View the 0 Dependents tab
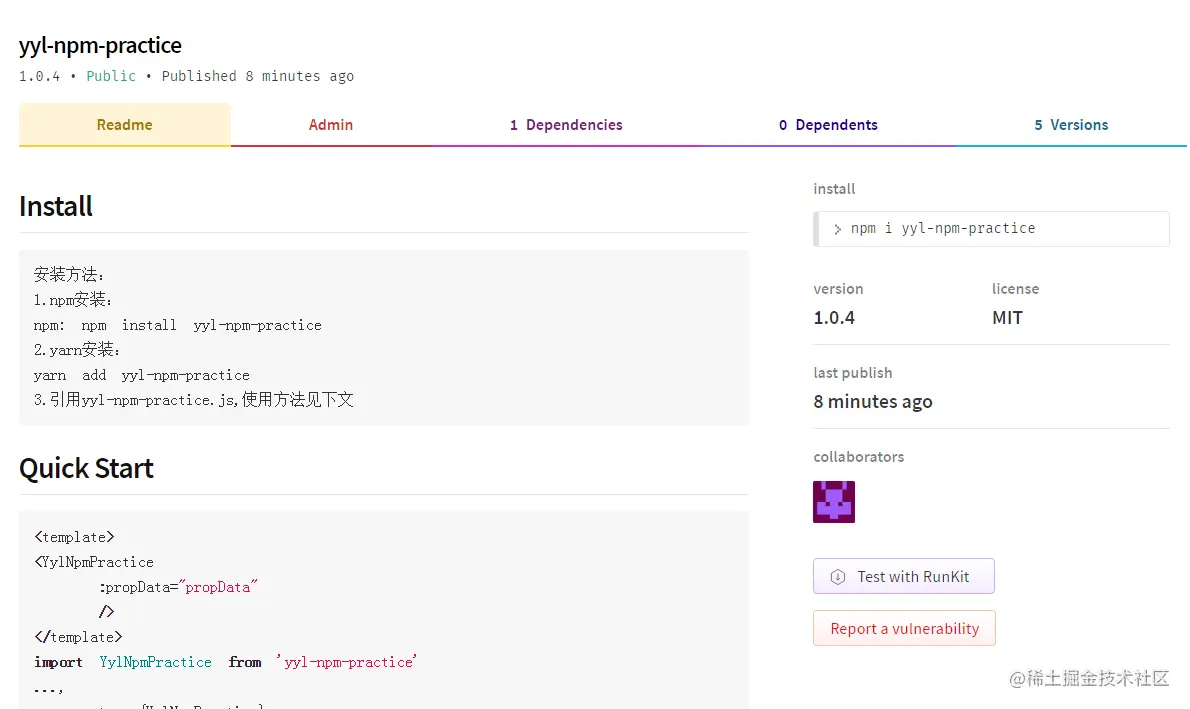 tap(828, 124)
